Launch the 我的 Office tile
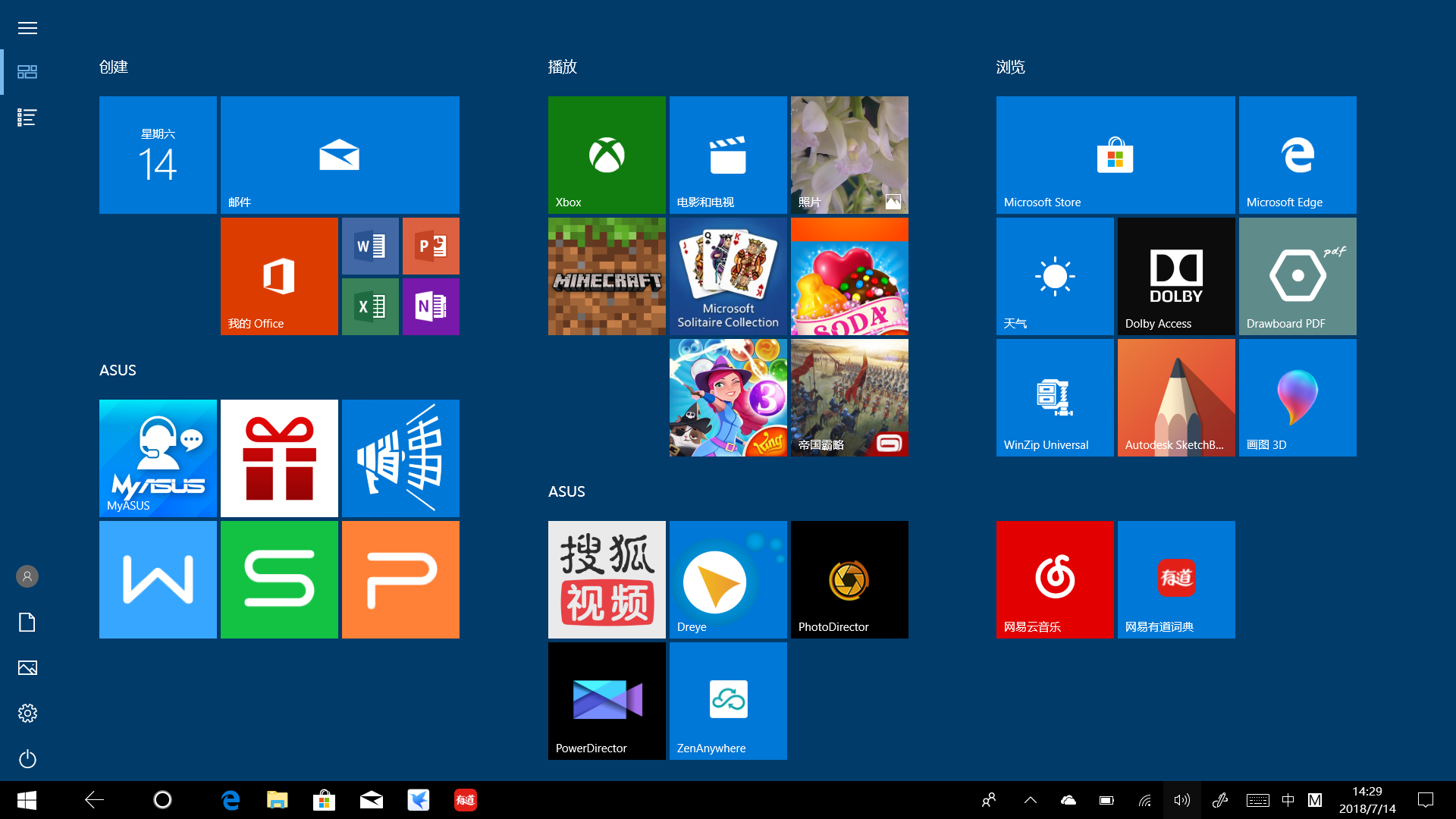The image size is (1456, 819). click(x=279, y=276)
